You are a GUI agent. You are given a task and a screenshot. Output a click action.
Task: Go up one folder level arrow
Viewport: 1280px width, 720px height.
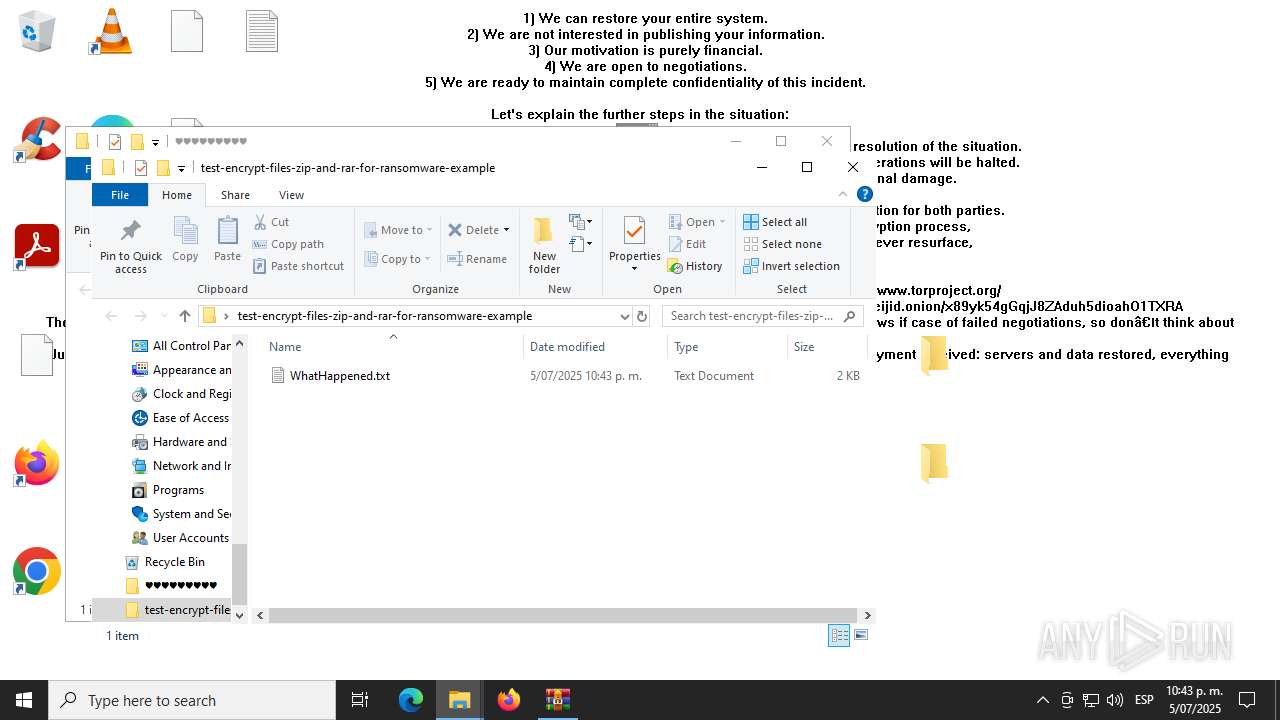(x=185, y=316)
